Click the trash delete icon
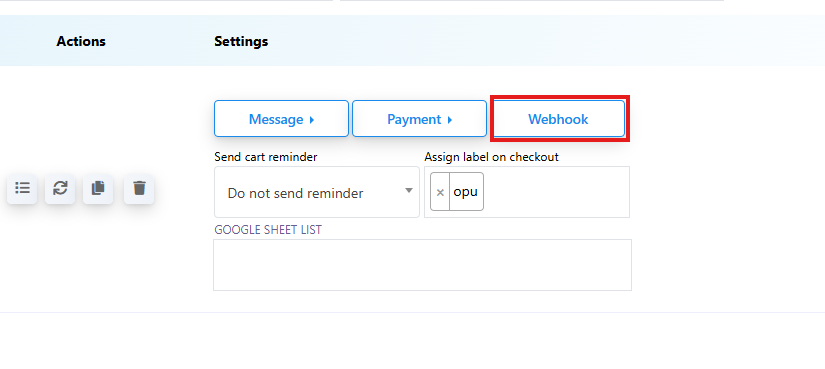This screenshot has height=369, width=825. click(x=139, y=188)
